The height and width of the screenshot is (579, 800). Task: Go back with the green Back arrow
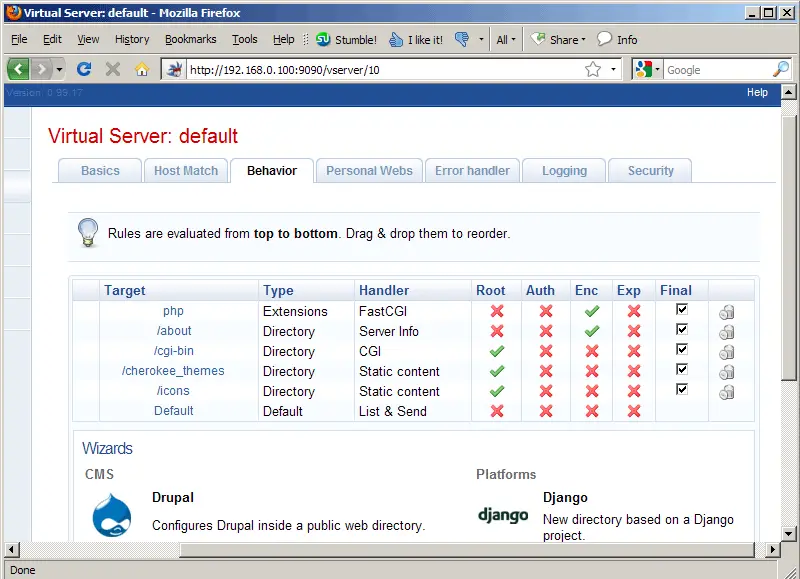(x=19, y=69)
